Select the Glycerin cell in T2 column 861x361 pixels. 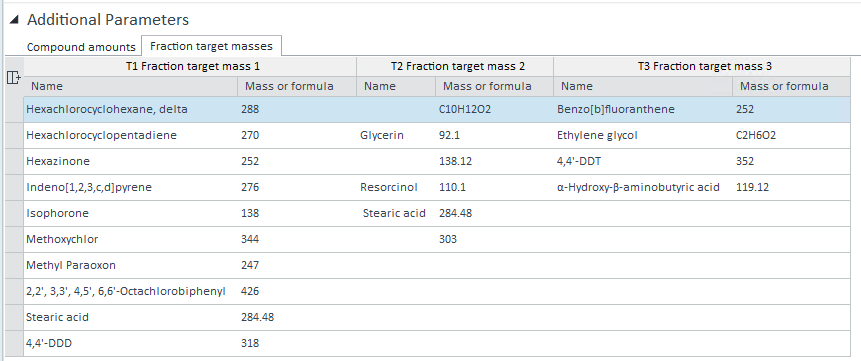[x=396, y=135]
